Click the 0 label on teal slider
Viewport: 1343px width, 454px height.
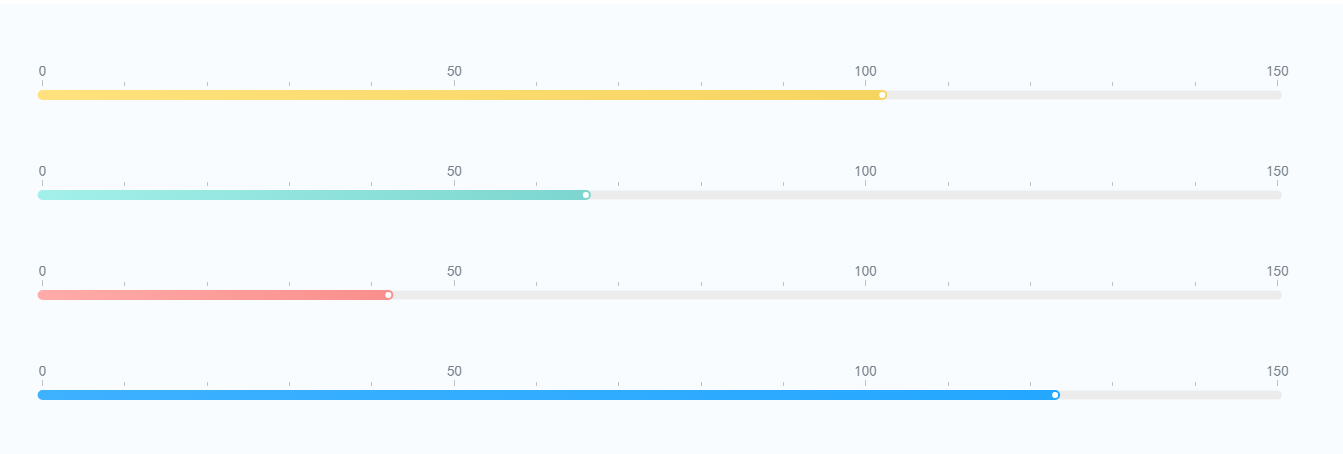click(x=42, y=171)
